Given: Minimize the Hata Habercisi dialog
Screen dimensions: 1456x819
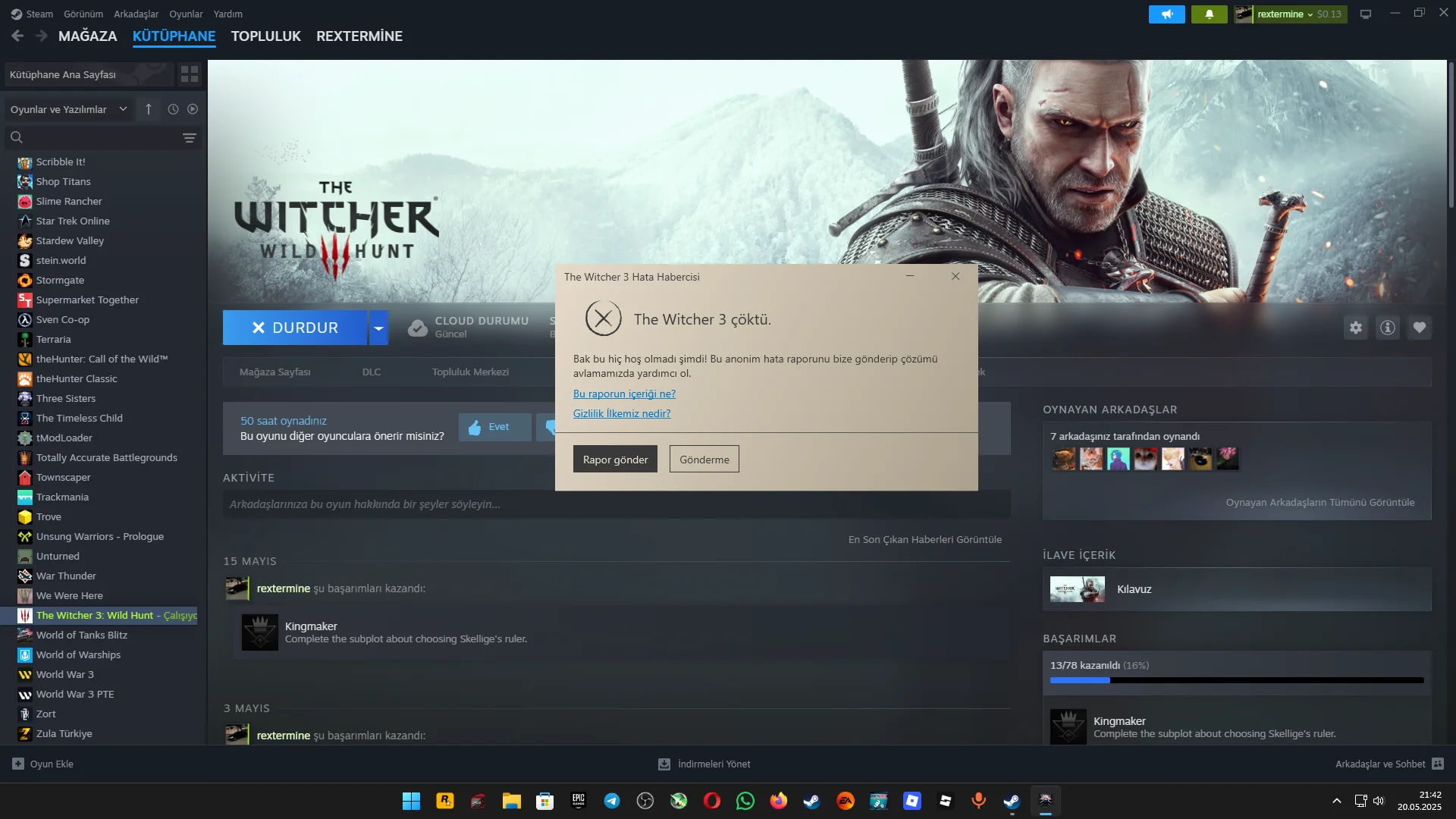Looking at the screenshot, I should 909,276.
